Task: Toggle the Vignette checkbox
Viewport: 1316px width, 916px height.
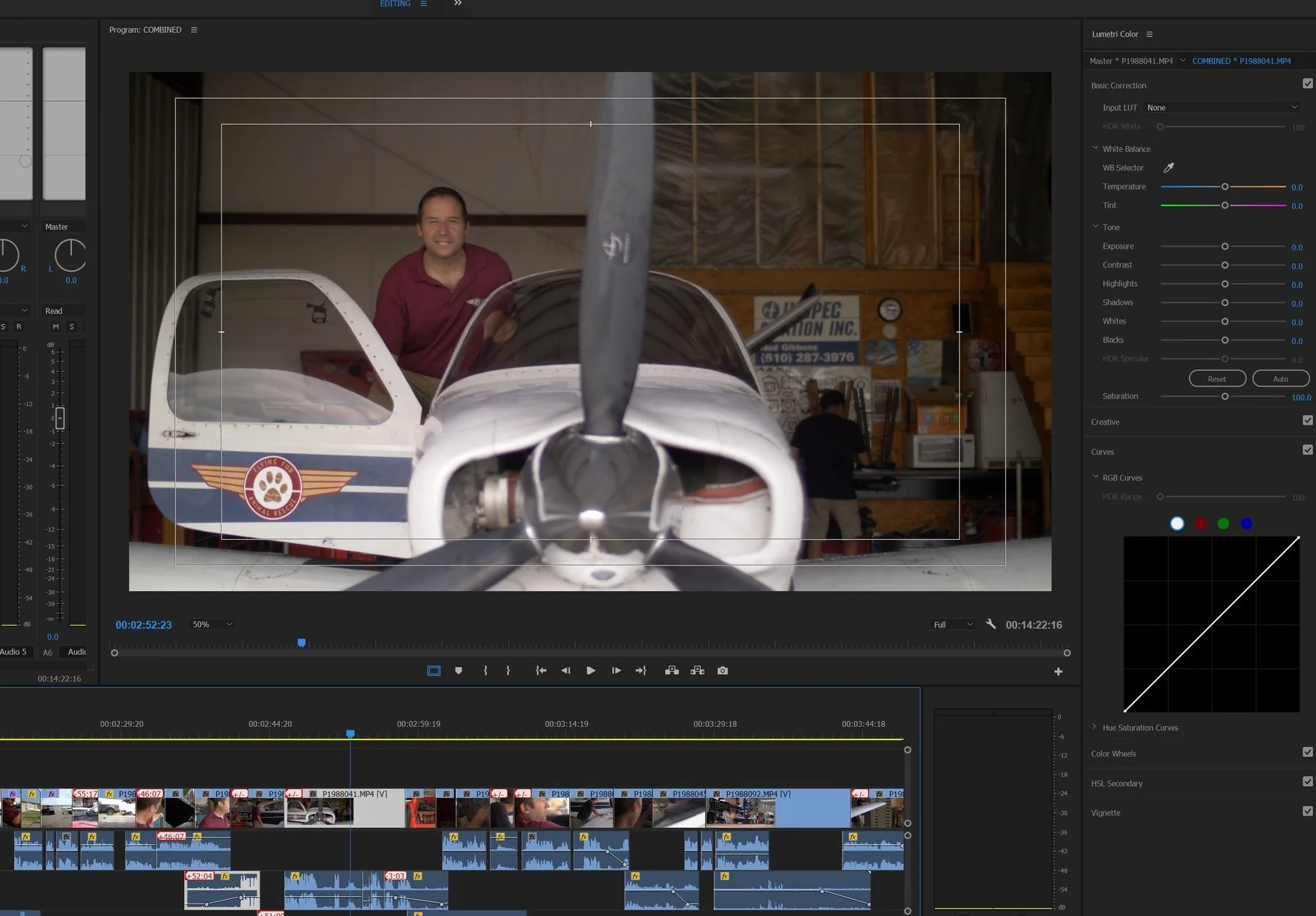Action: click(1307, 811)
